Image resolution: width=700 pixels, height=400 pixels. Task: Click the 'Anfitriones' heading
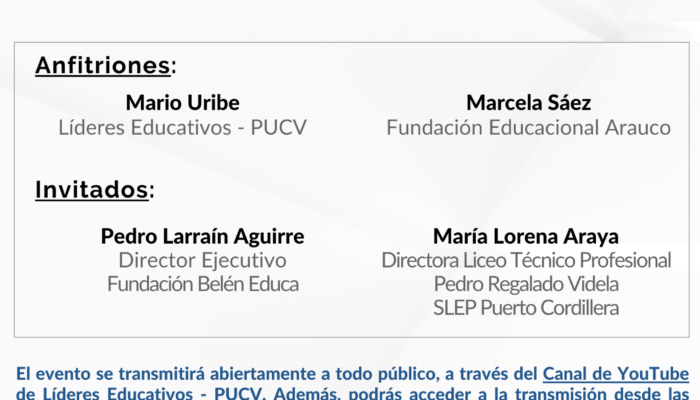point(103,65)
